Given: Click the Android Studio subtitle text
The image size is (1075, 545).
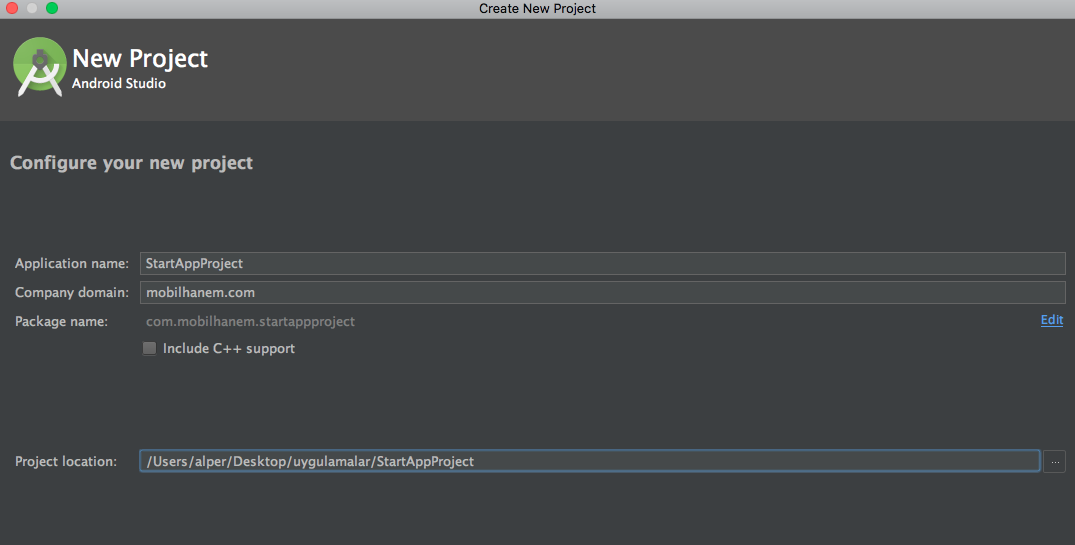Looking at the screenshot, I should [119, 83].
